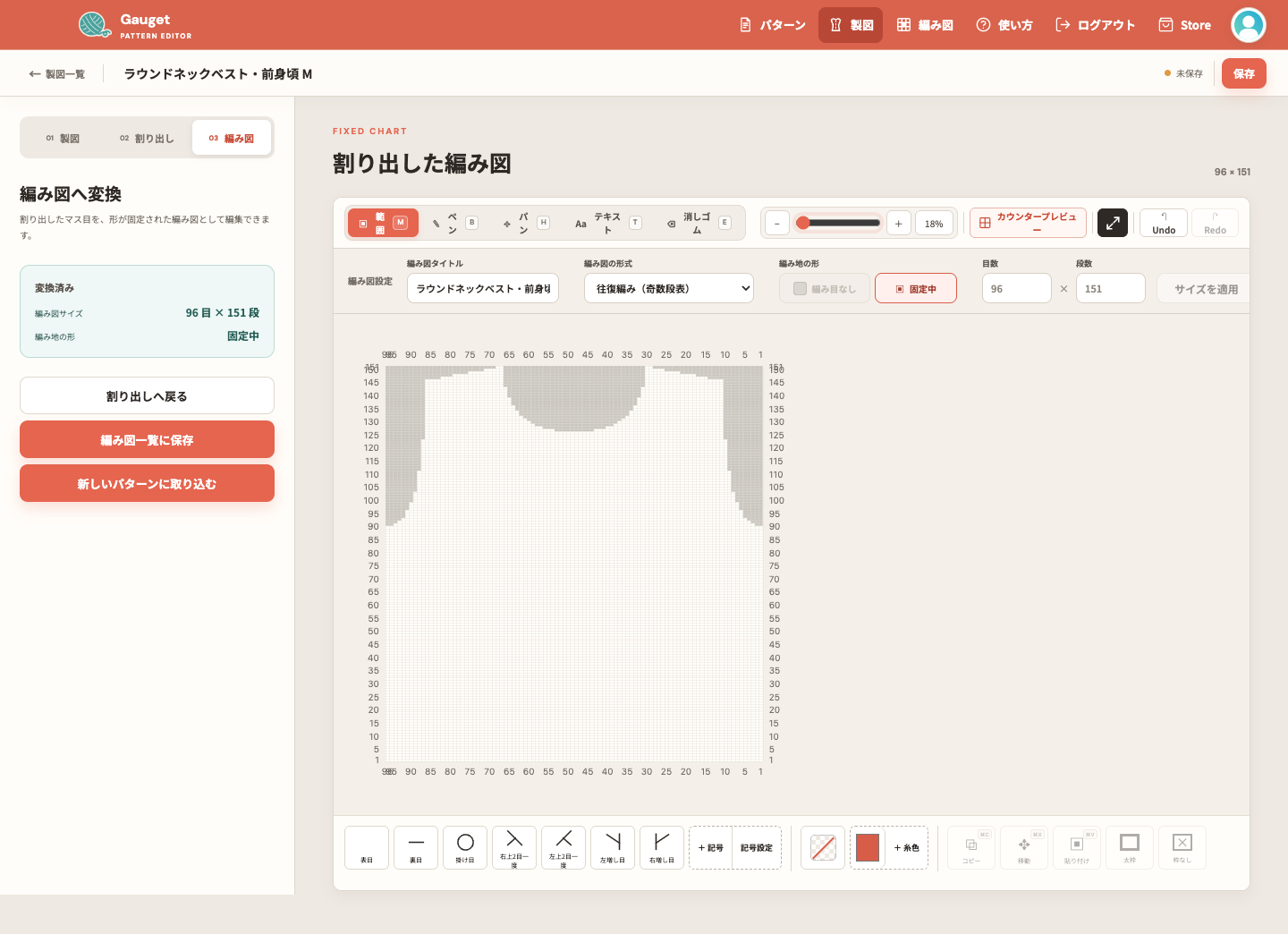Click the 保存 save button
The image size is (1288, 934).
point(1244,73)
